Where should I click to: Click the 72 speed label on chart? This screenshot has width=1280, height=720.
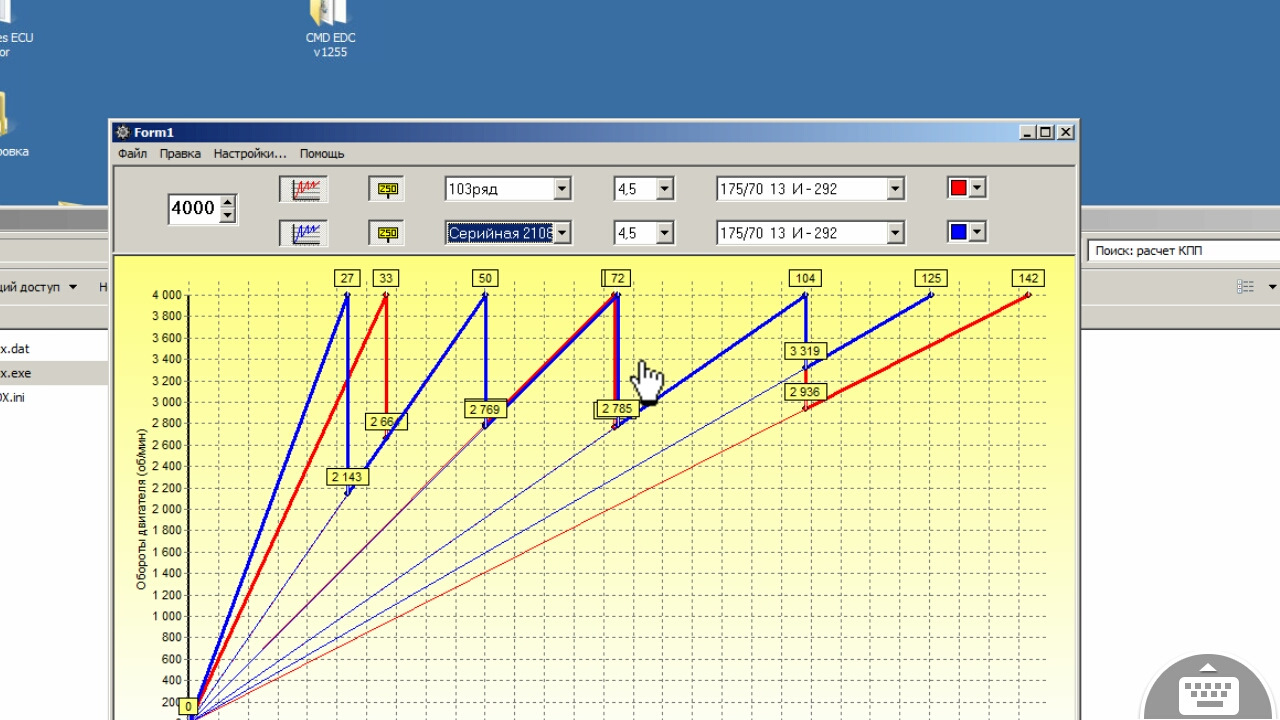click(618, 278)
